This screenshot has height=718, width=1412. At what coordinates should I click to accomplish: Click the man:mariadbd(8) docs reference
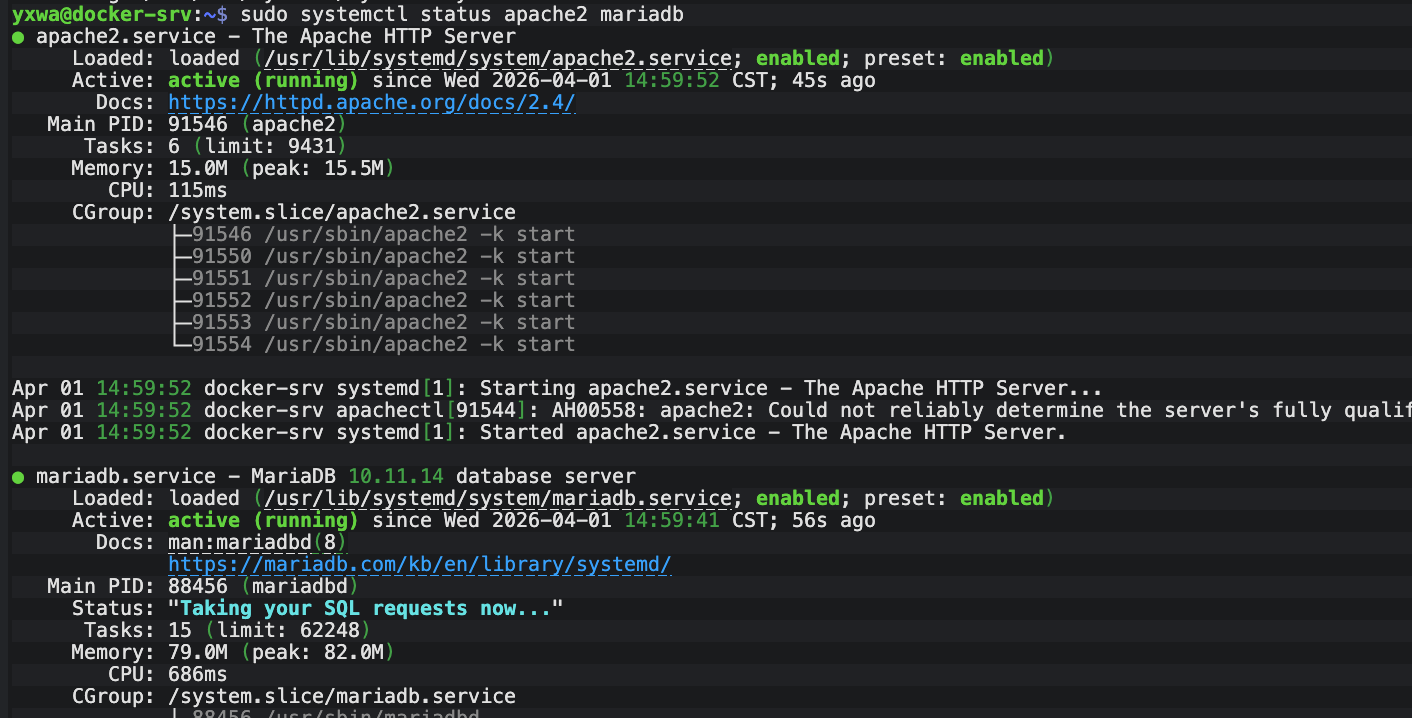pos(257,542)
